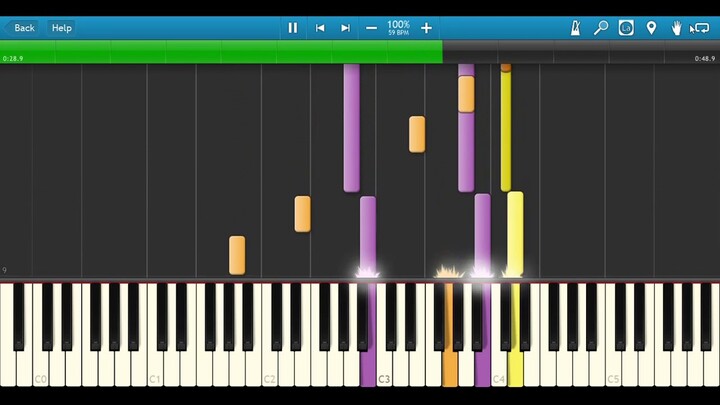Skip back to previous section
This screenshot has height=405, width=720.
[x=320, y=28]
